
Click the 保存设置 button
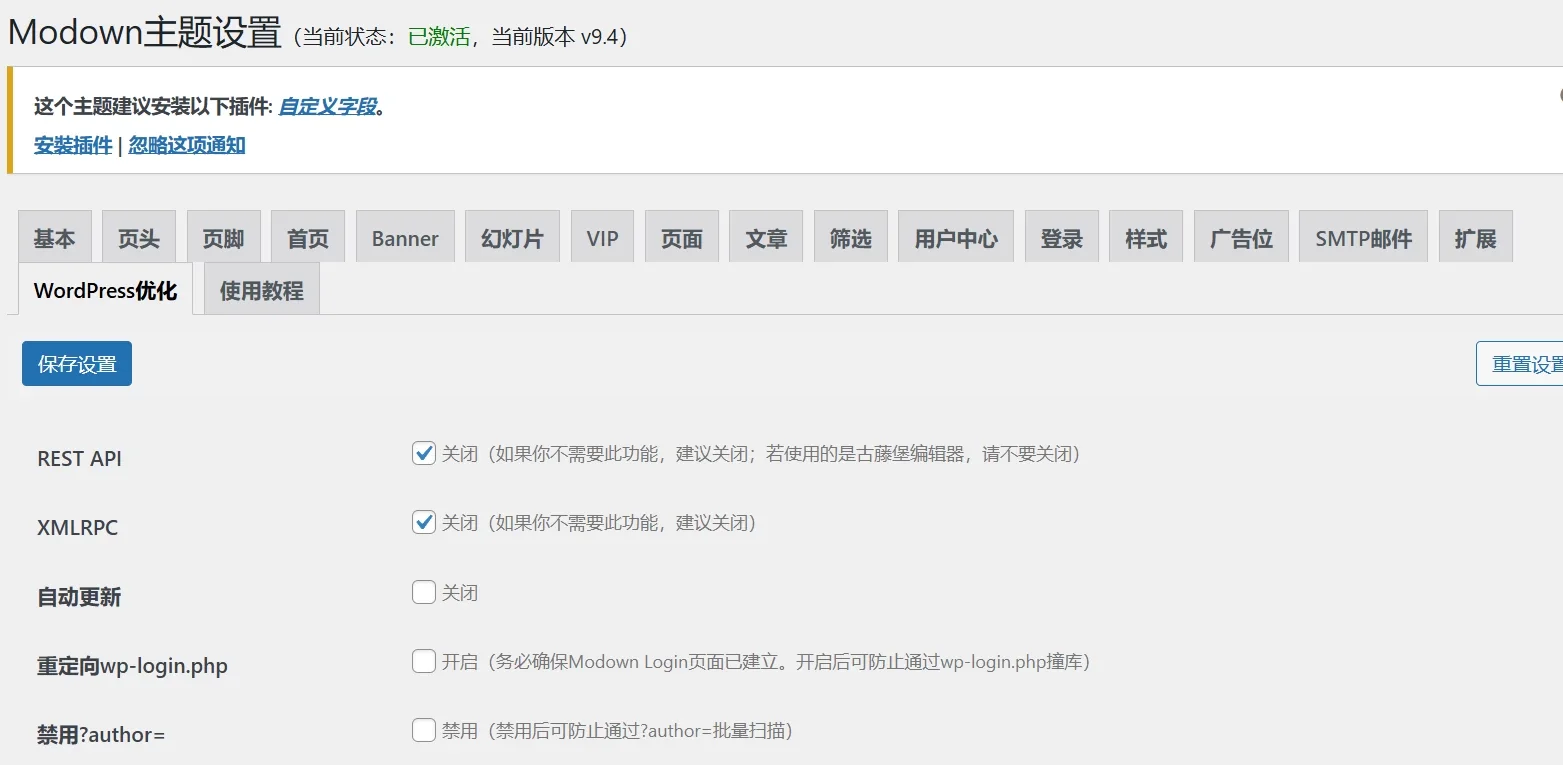tap(76, 363)
